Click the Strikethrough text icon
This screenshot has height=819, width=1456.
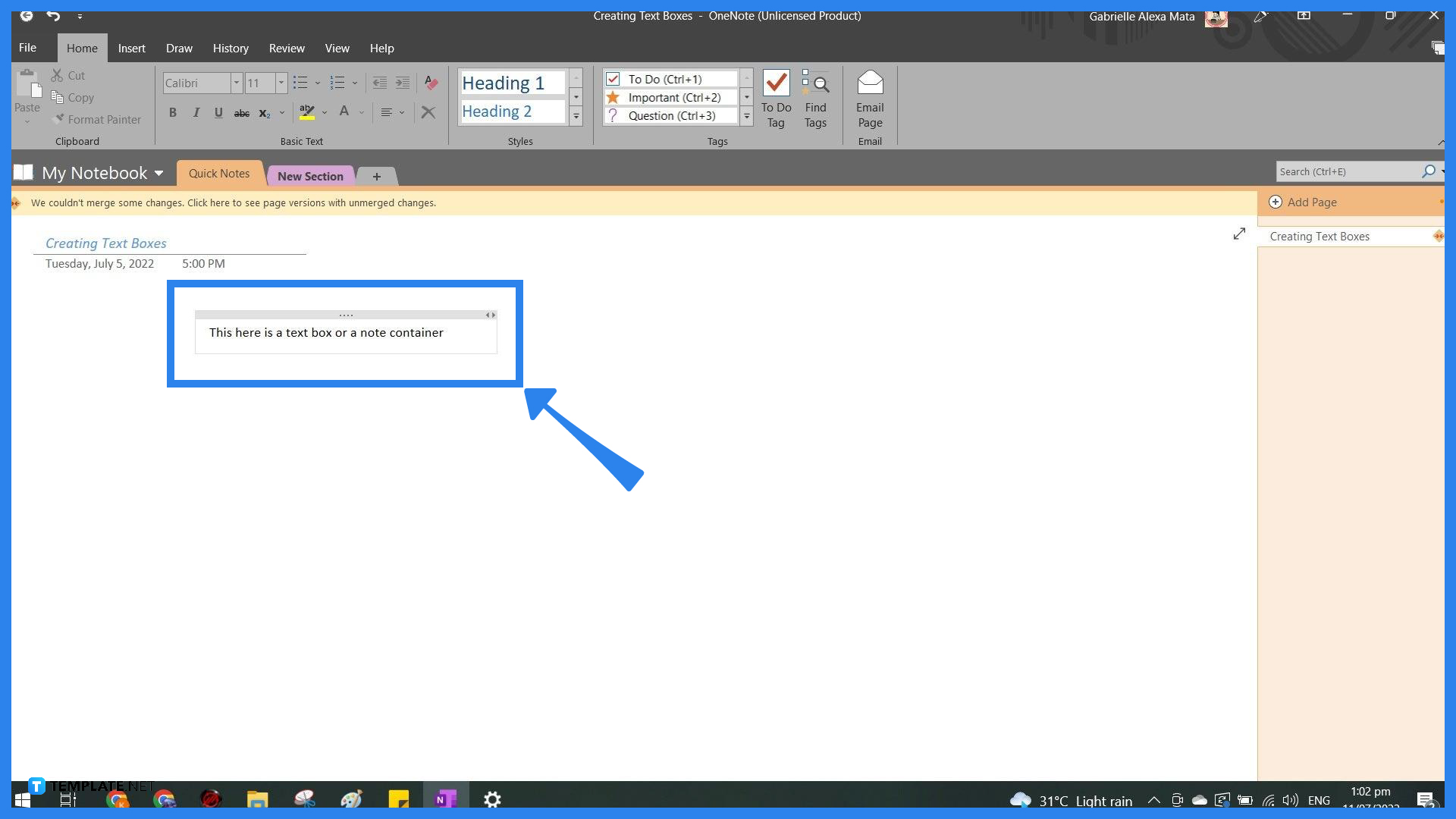click(241, 111)
